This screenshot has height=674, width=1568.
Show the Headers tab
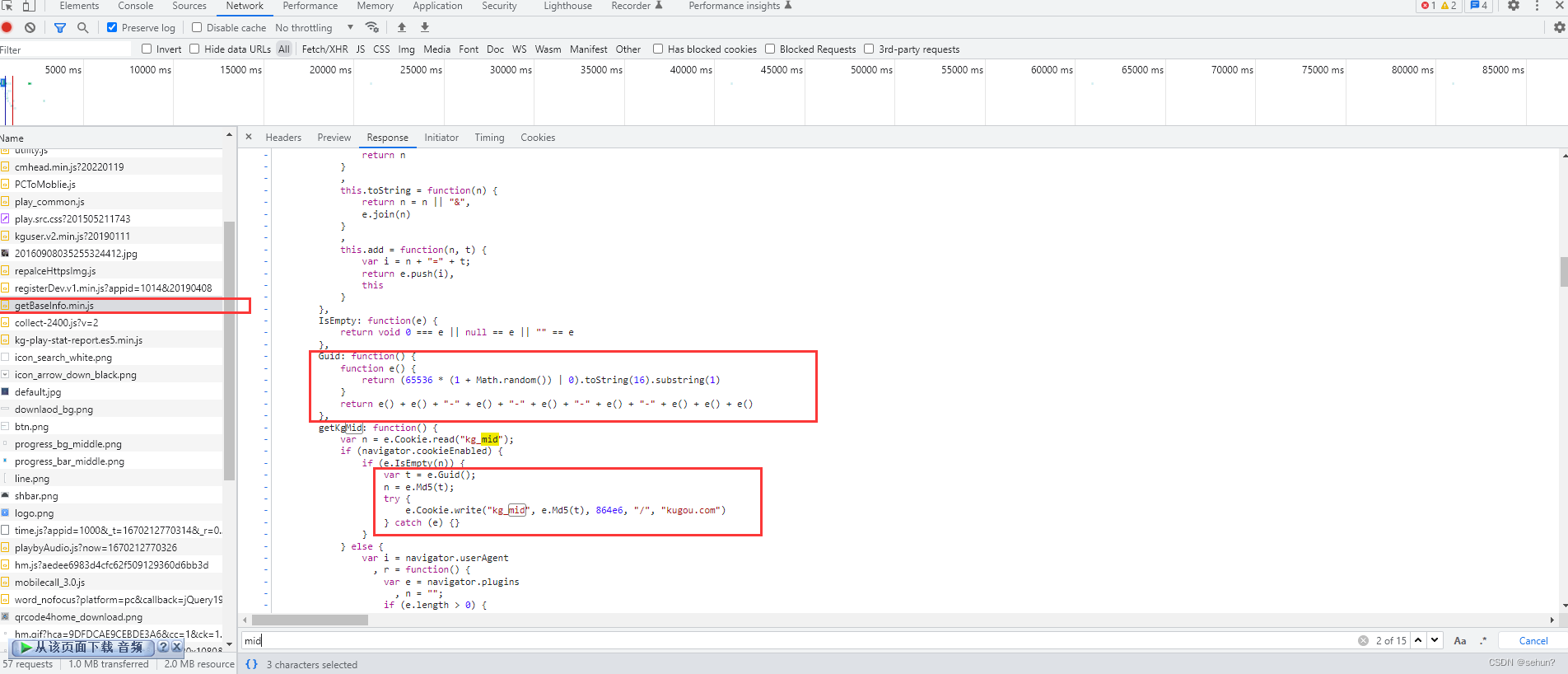pos(283,138)
